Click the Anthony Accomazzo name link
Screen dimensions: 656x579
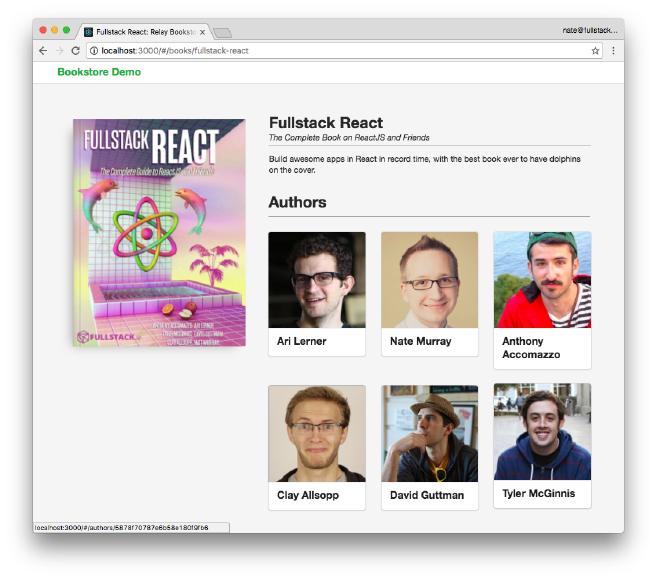[531, 348]
